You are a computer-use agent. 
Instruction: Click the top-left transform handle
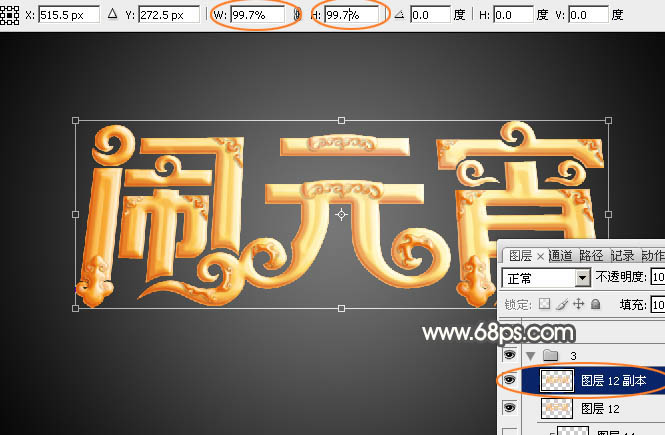tap(75, 120)
